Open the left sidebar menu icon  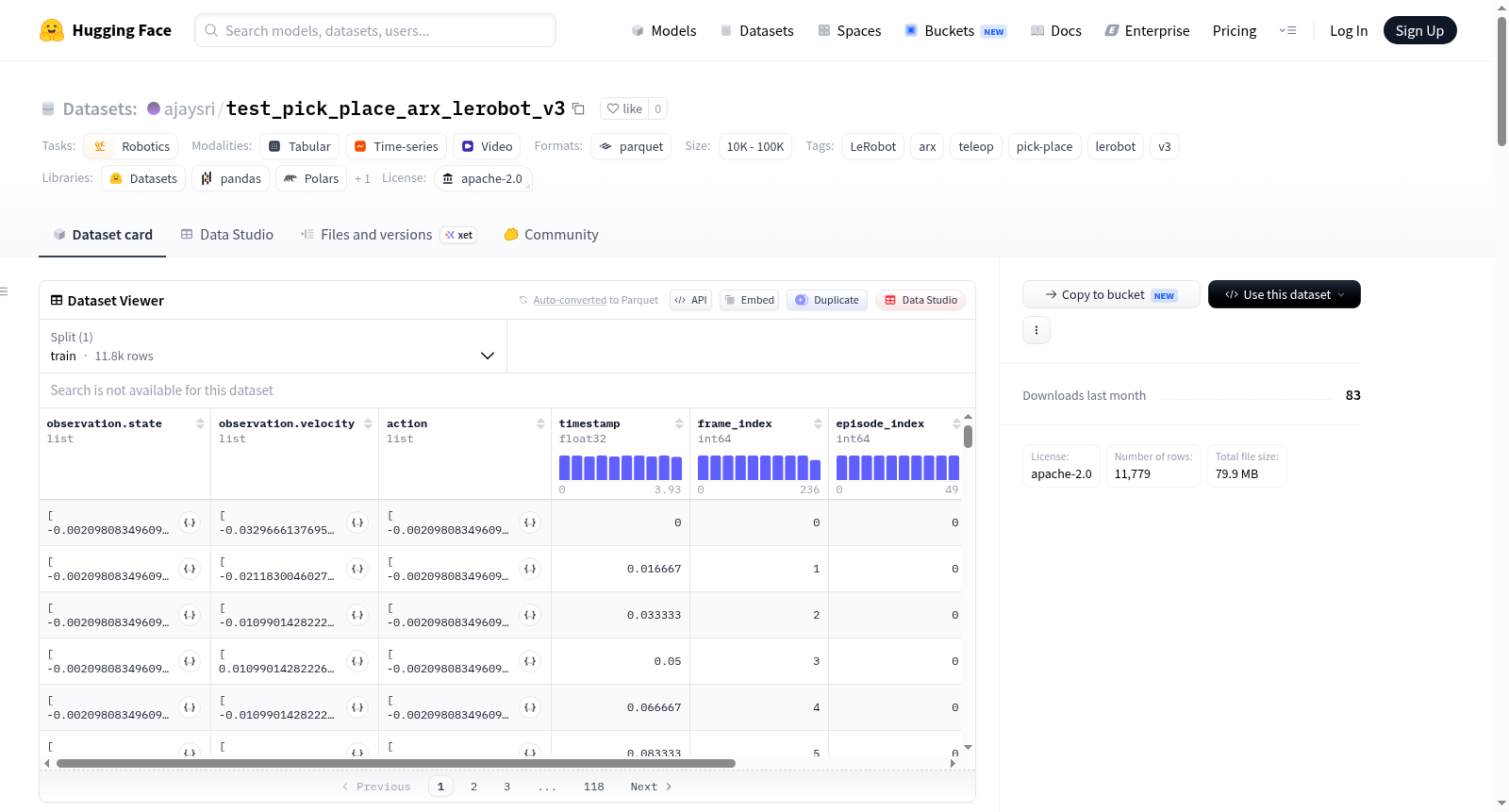[4, 291]
